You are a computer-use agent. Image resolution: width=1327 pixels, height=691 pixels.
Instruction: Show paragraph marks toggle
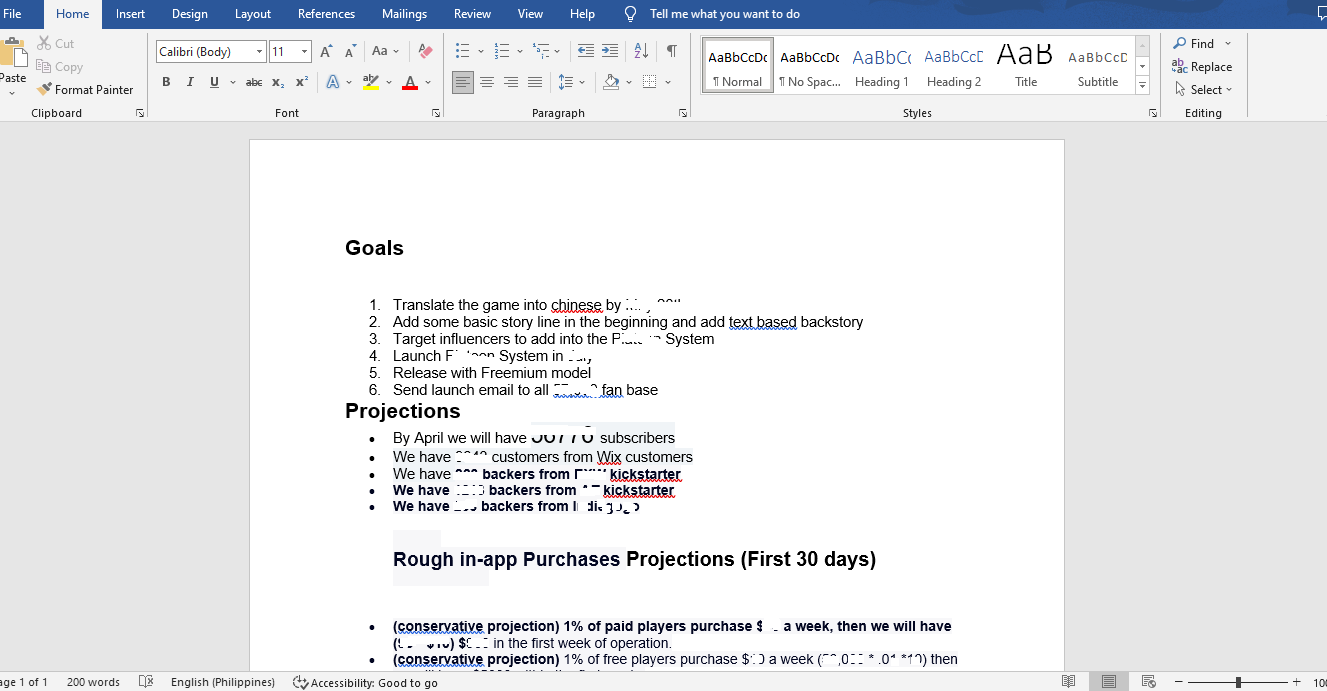click(672, 51)
